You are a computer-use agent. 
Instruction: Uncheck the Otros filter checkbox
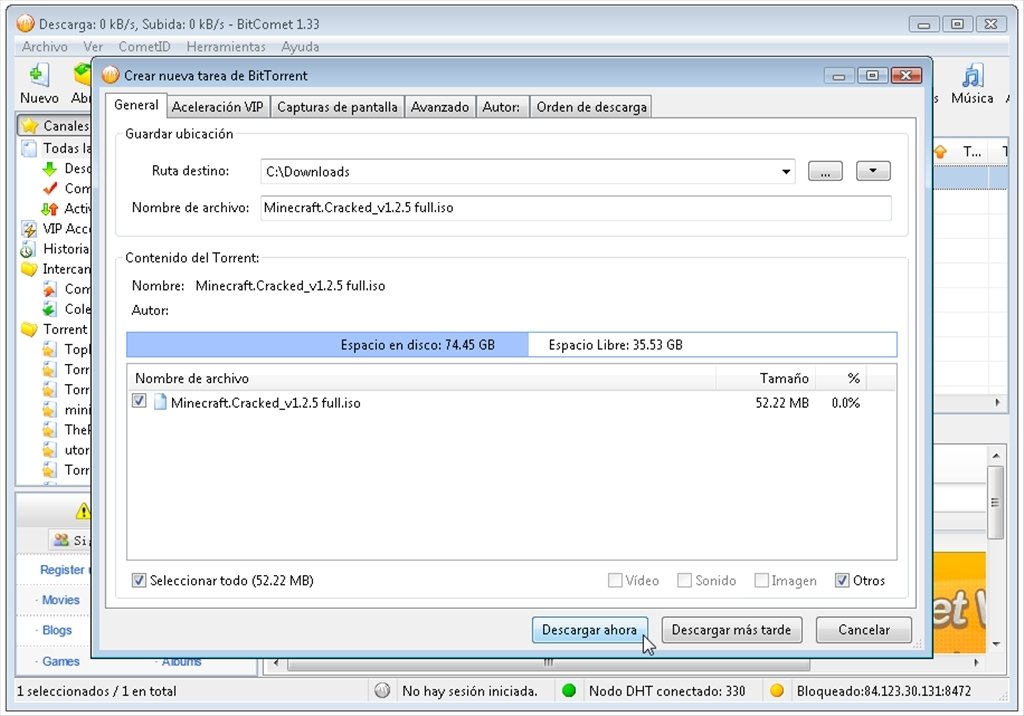coord(842,580)
